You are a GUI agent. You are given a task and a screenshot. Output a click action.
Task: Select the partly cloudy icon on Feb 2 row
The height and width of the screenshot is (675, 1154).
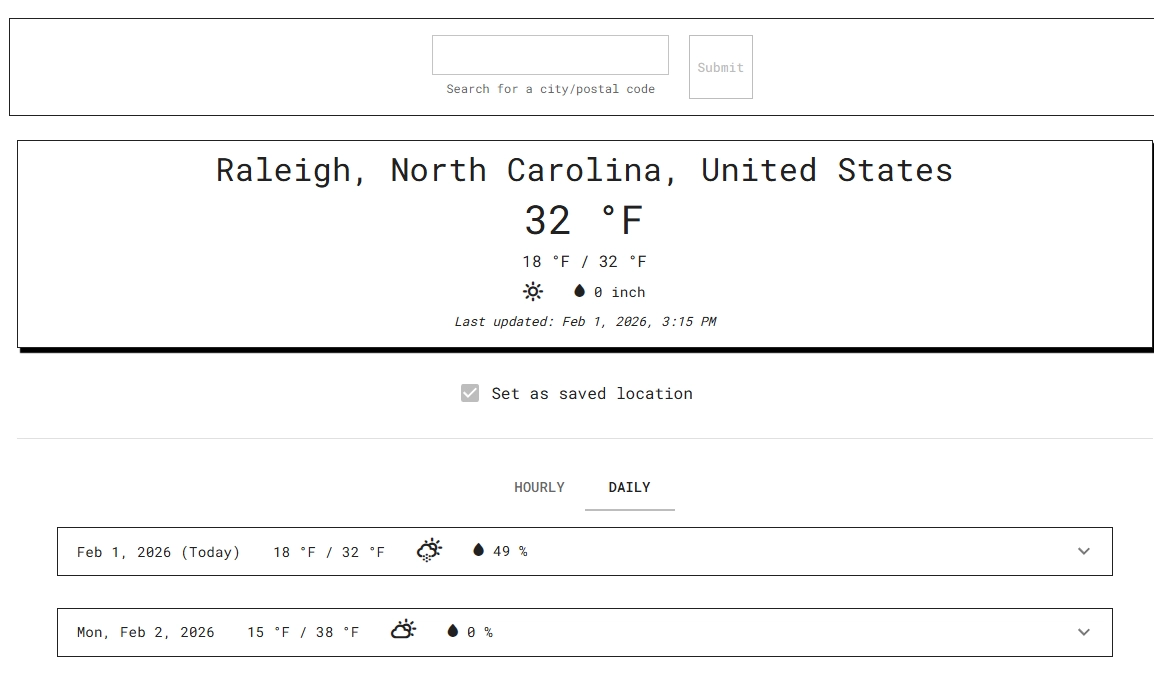[x=402, y=630]
